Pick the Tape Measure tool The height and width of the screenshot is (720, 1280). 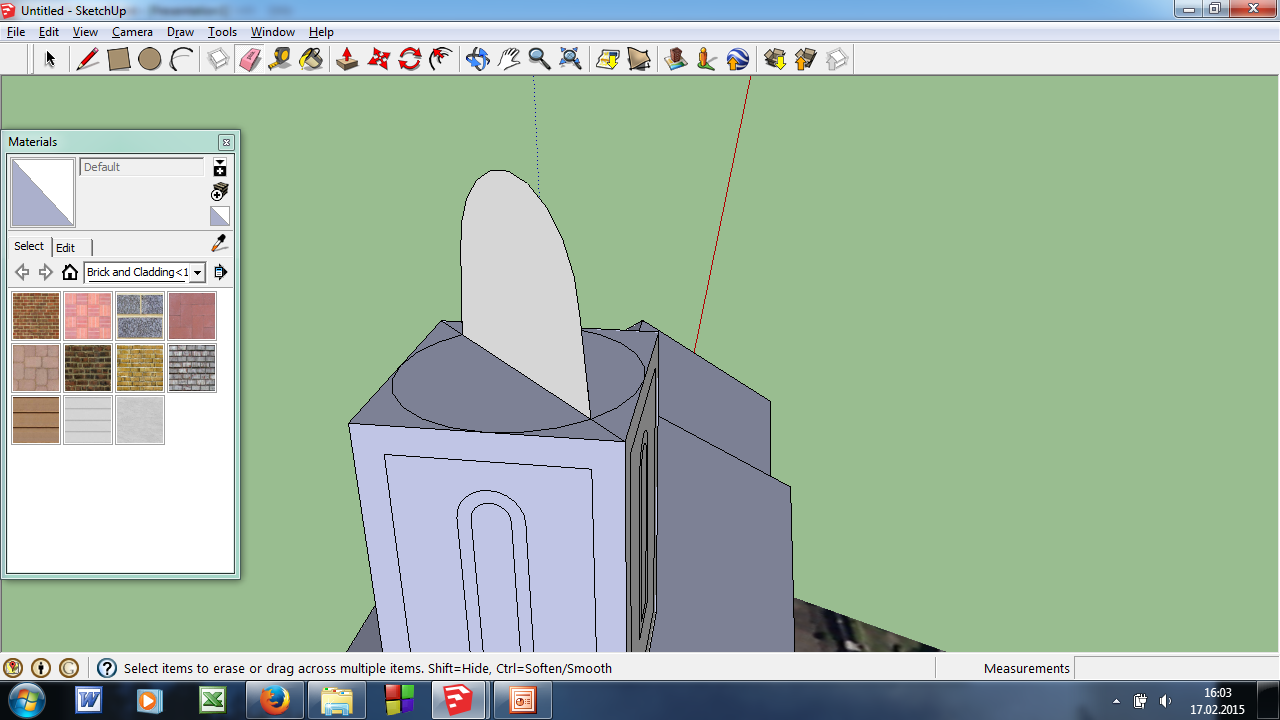[x=280, y=60]
